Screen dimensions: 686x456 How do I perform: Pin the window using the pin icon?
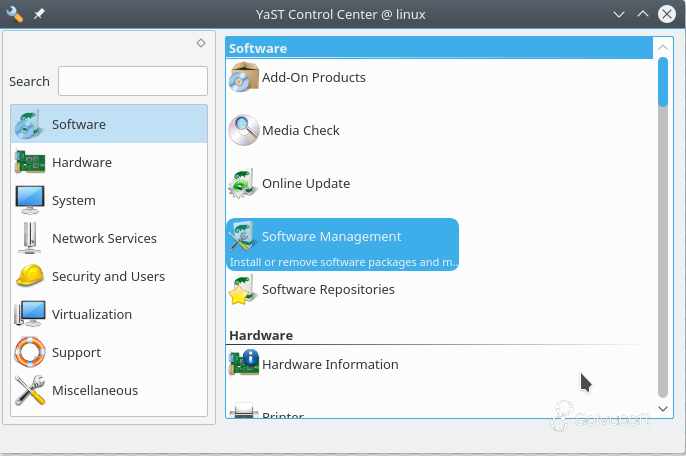pyautogui.click(x=39, y=14)
